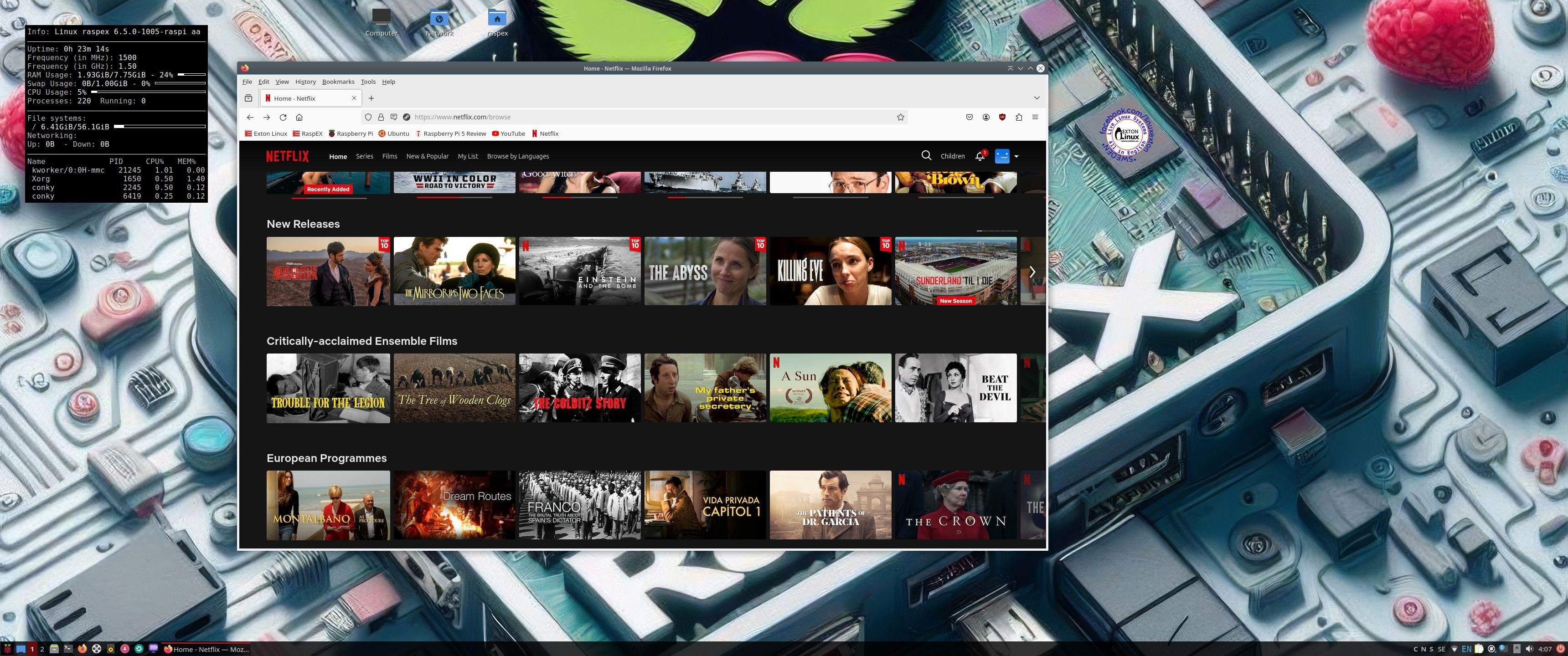The width and height of the screenshot is (1568, 656).
Task: Open Extensions puzzle icon
Action: [1018, 117]
